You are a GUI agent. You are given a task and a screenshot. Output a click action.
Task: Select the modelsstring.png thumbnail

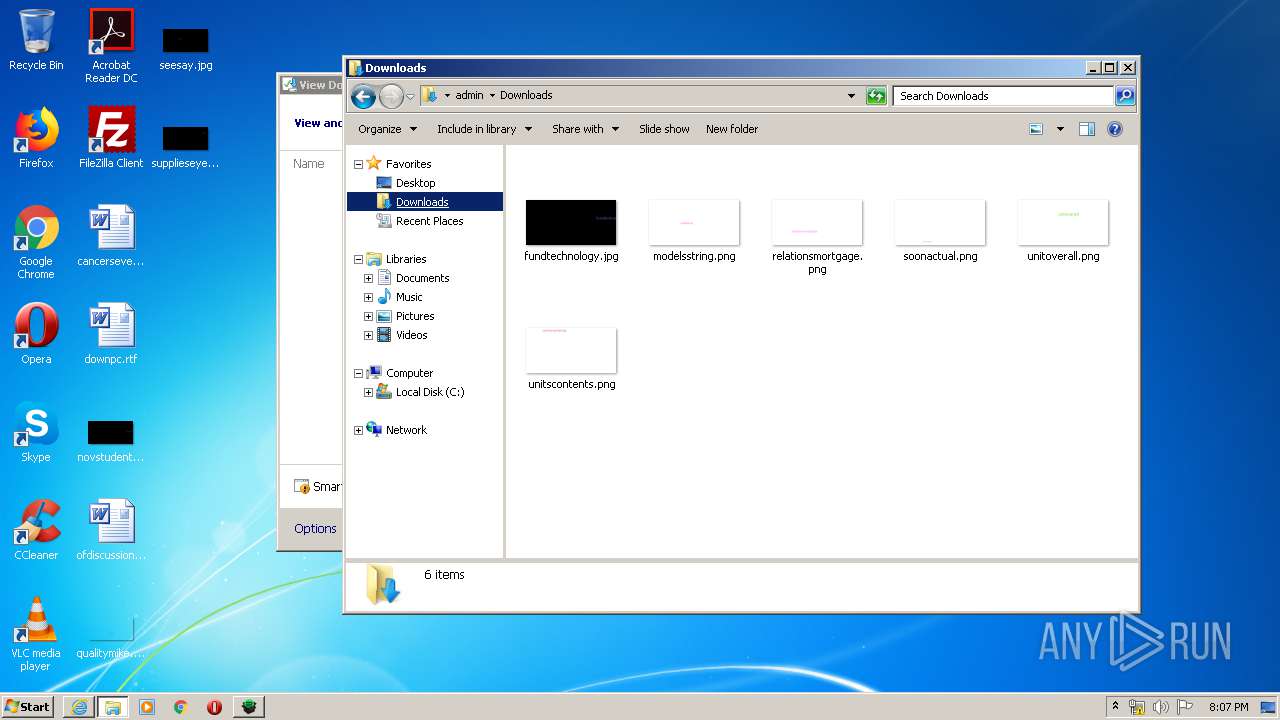coord(694,222)
